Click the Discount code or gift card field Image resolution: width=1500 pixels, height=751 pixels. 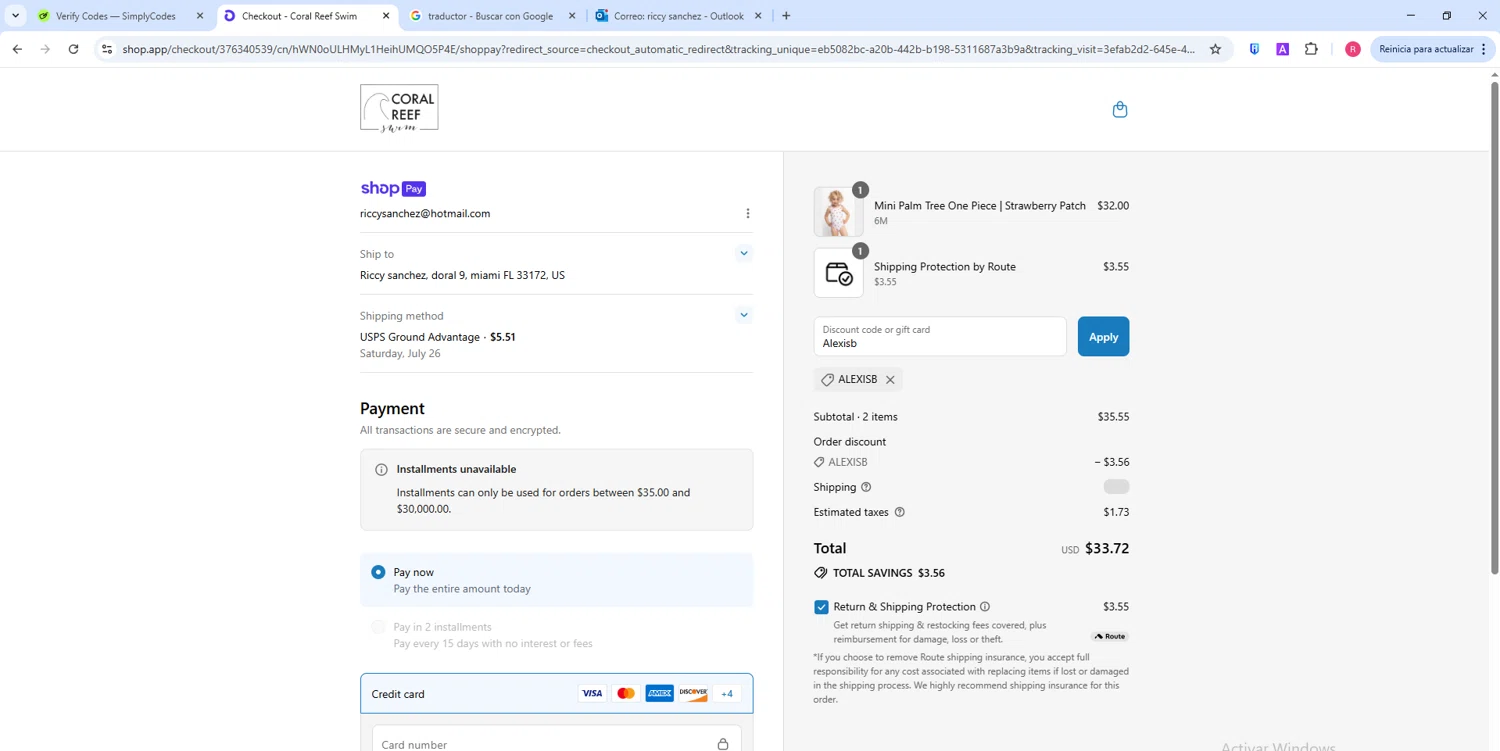pos(940,337)
